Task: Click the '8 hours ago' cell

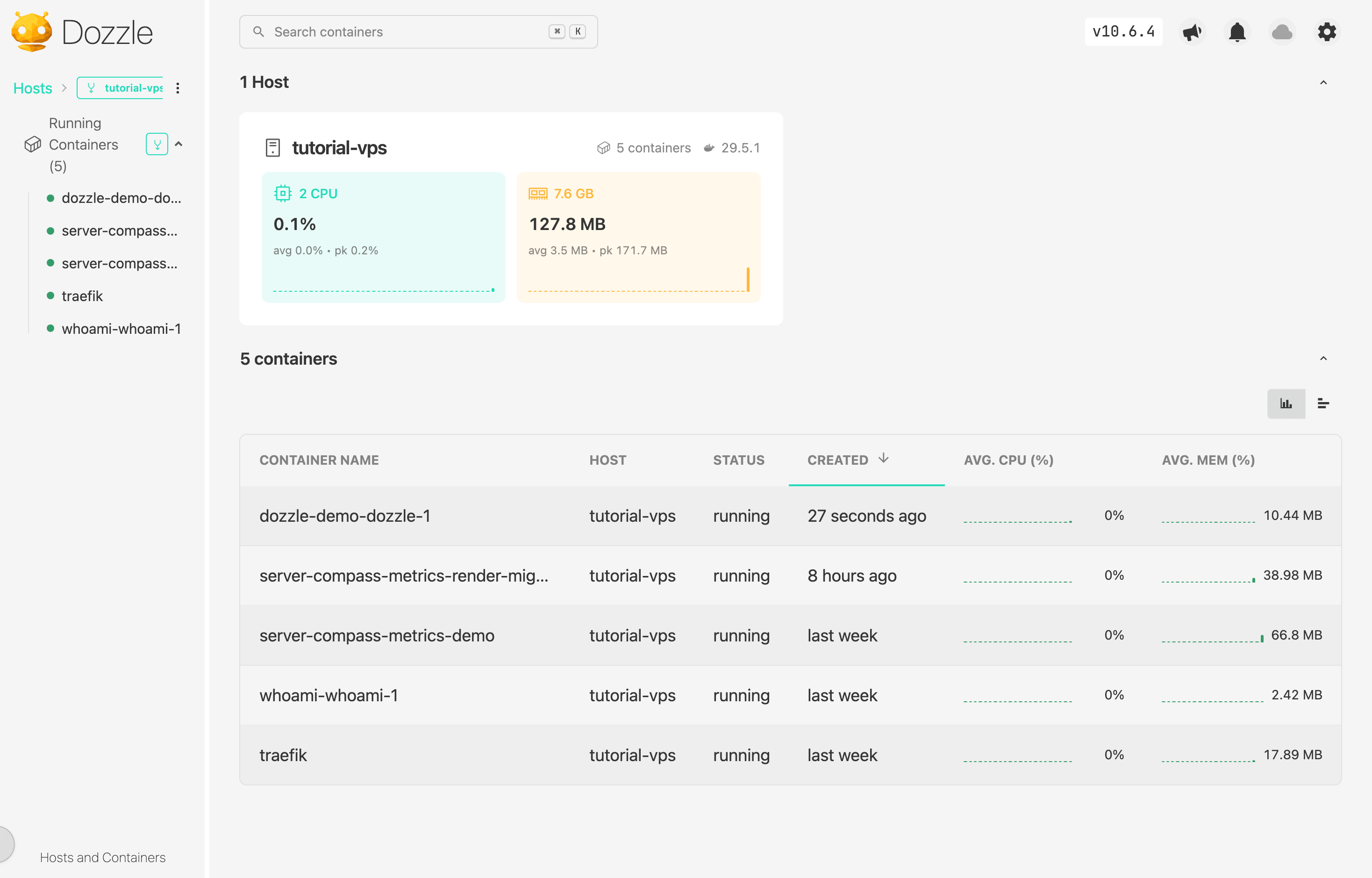Action: pyautogui.click(x=852, y=575)
